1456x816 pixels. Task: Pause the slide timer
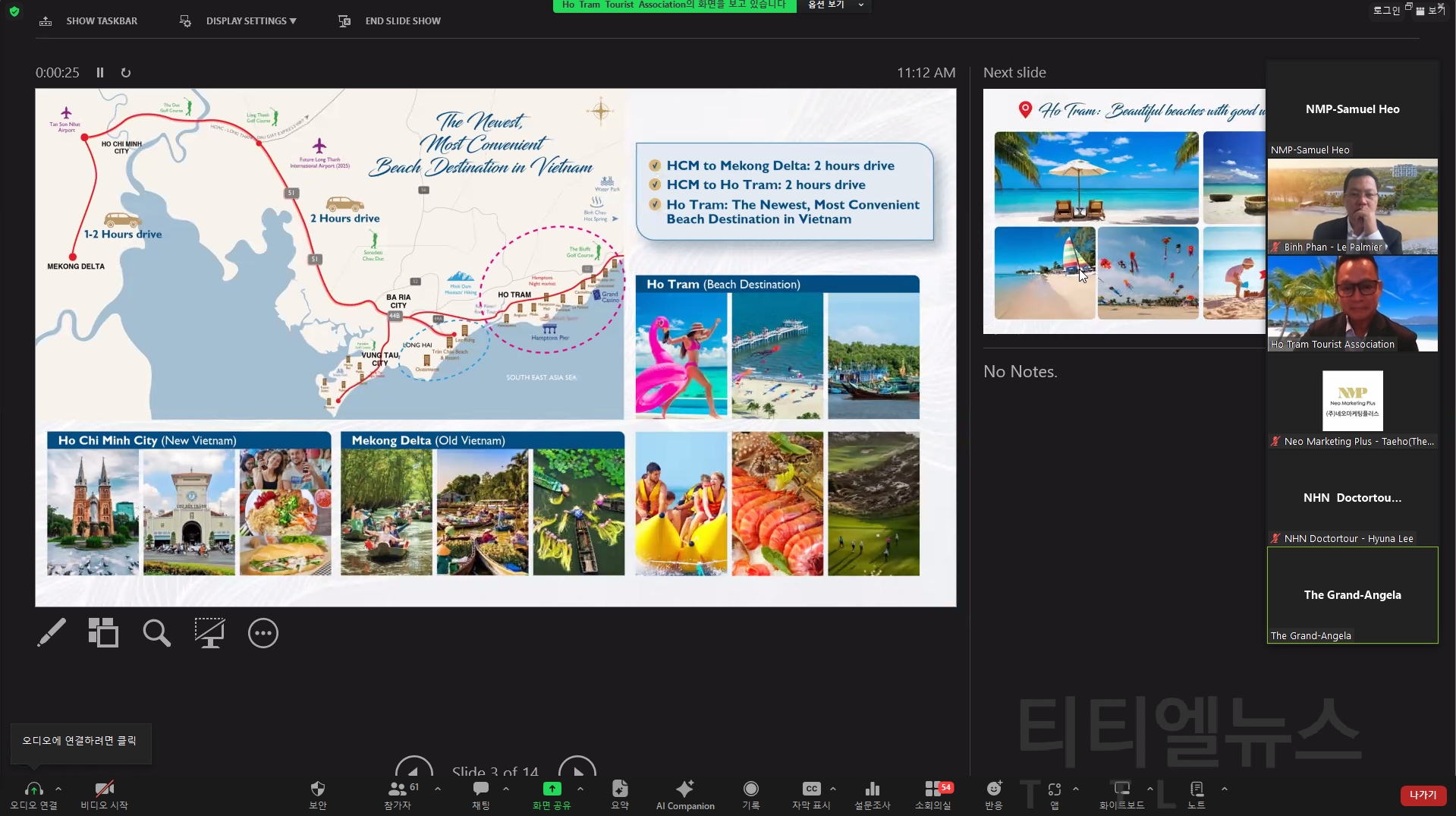click(99, 73)
